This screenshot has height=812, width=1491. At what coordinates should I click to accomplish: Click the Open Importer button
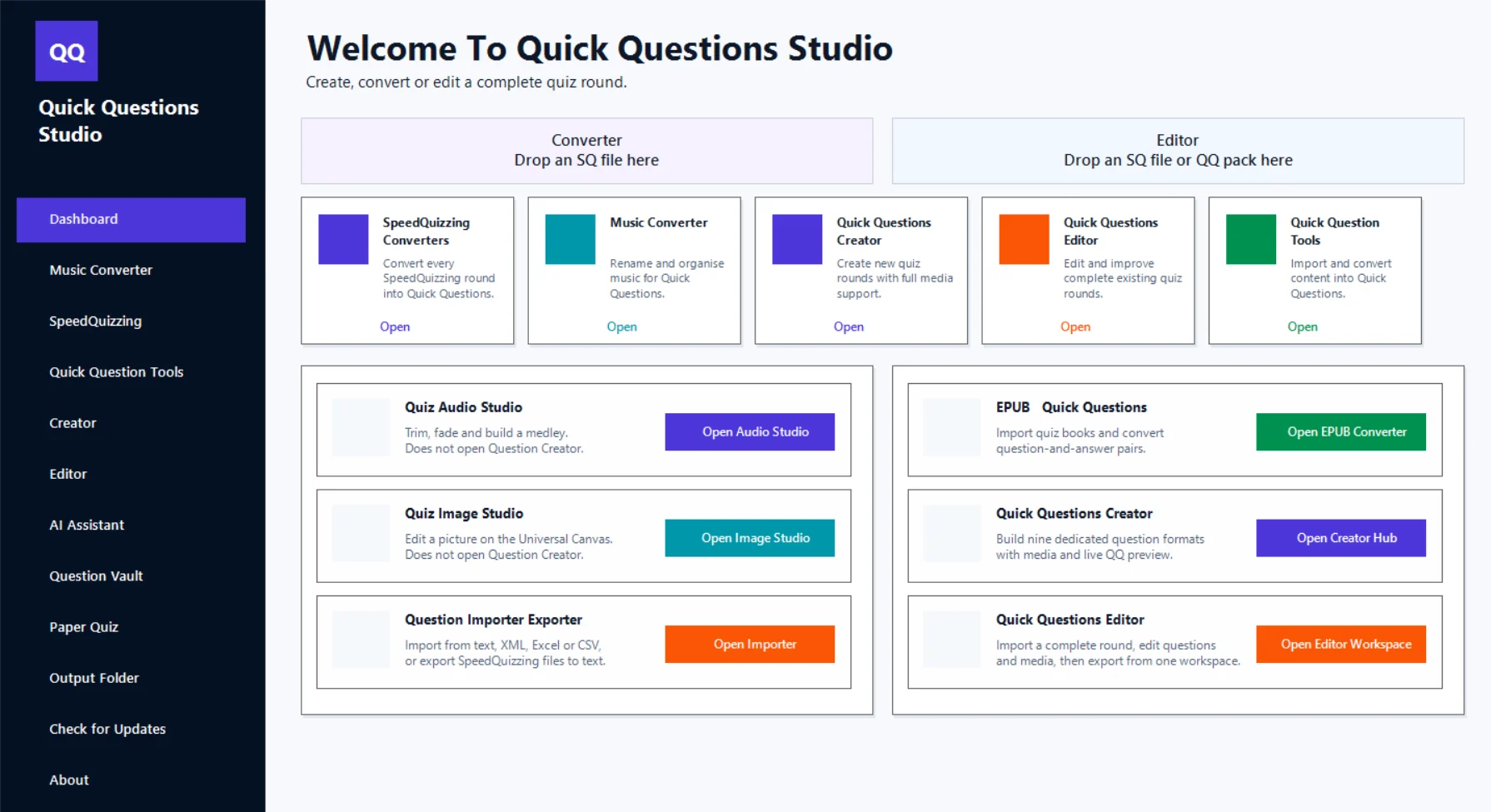750,645
